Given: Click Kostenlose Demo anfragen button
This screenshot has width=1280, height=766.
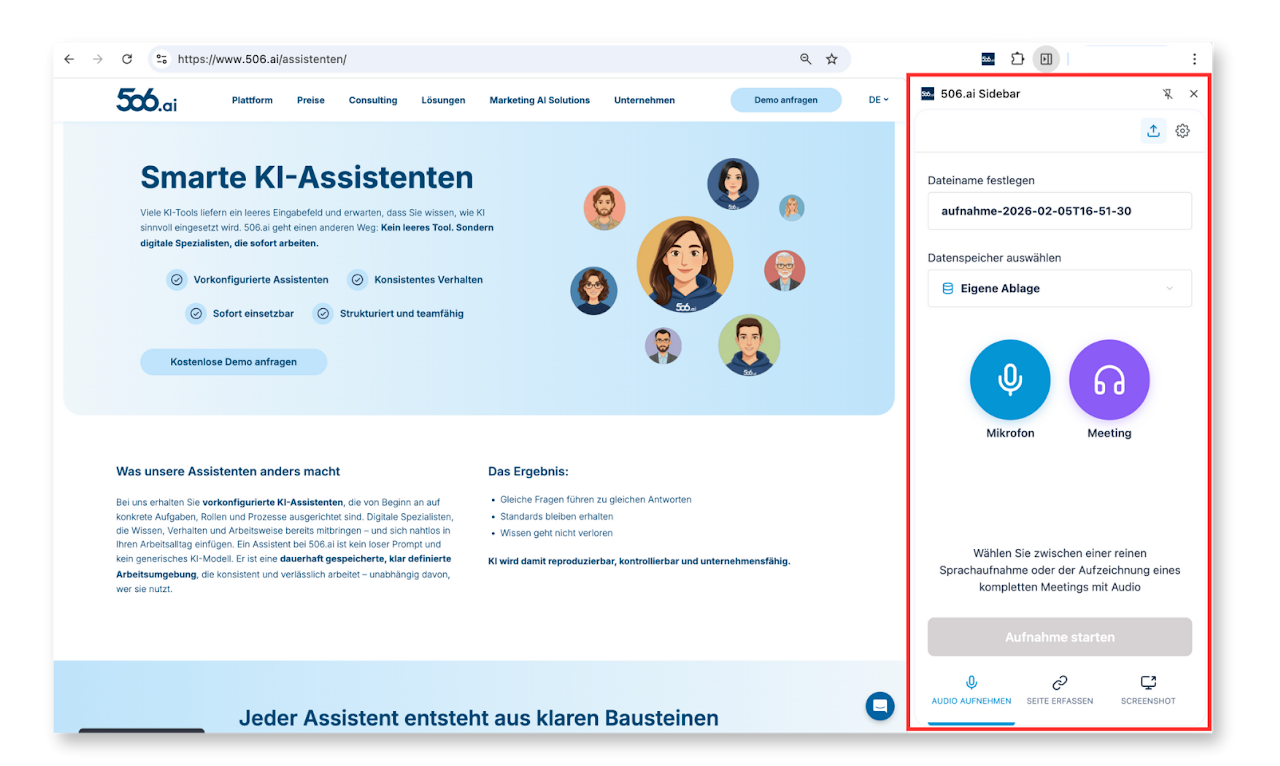Looking at the screenshot, I should (x=233, y=362).
